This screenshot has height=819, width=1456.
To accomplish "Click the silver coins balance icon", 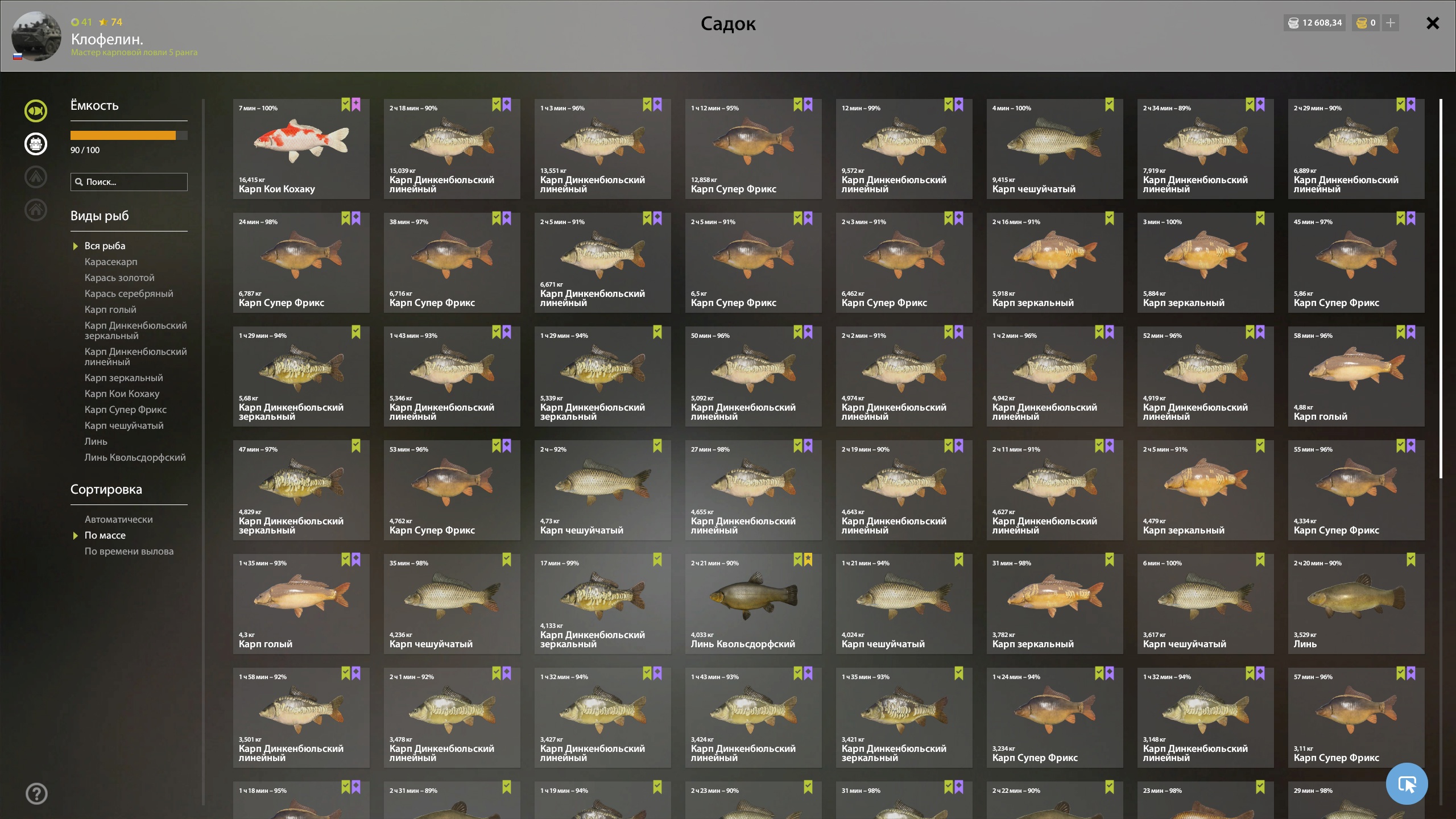I will (x=1293, y=23).
